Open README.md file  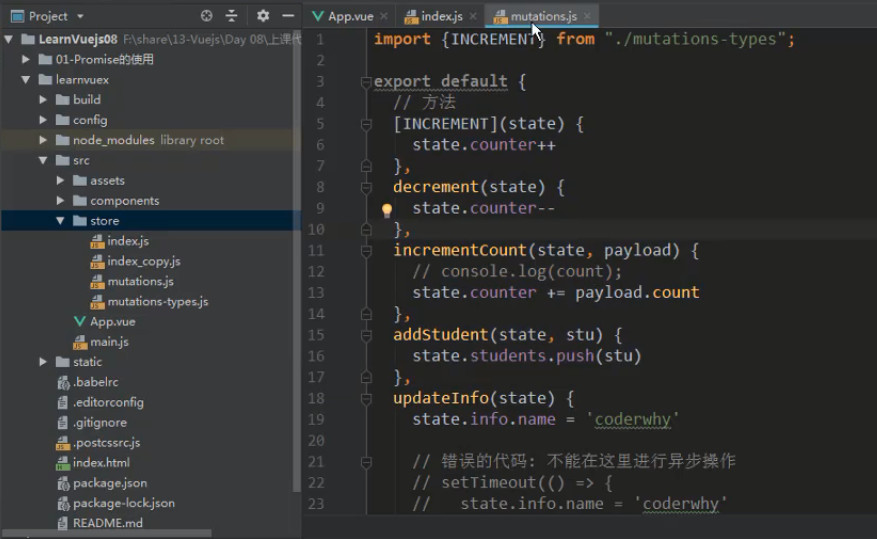coord(107,523)
